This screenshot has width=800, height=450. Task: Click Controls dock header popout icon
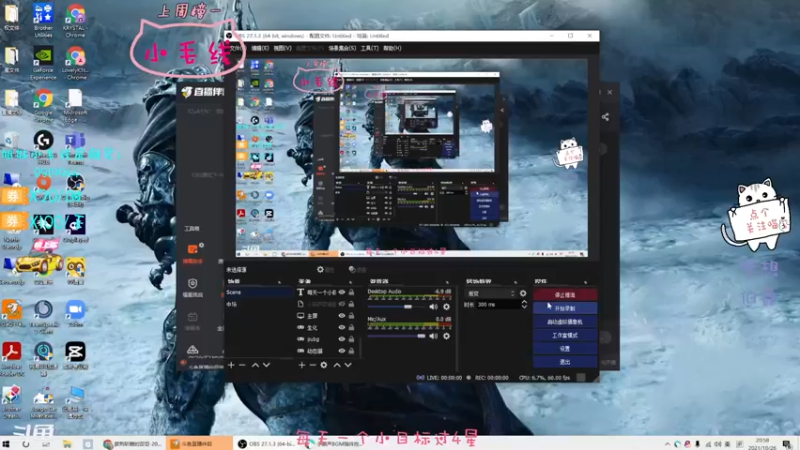[x=585, y=282]
